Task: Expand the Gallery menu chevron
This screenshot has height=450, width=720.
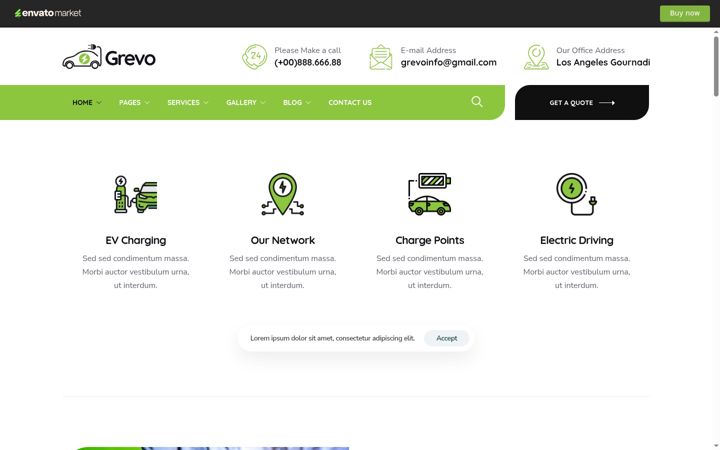Action: point(263,103)
